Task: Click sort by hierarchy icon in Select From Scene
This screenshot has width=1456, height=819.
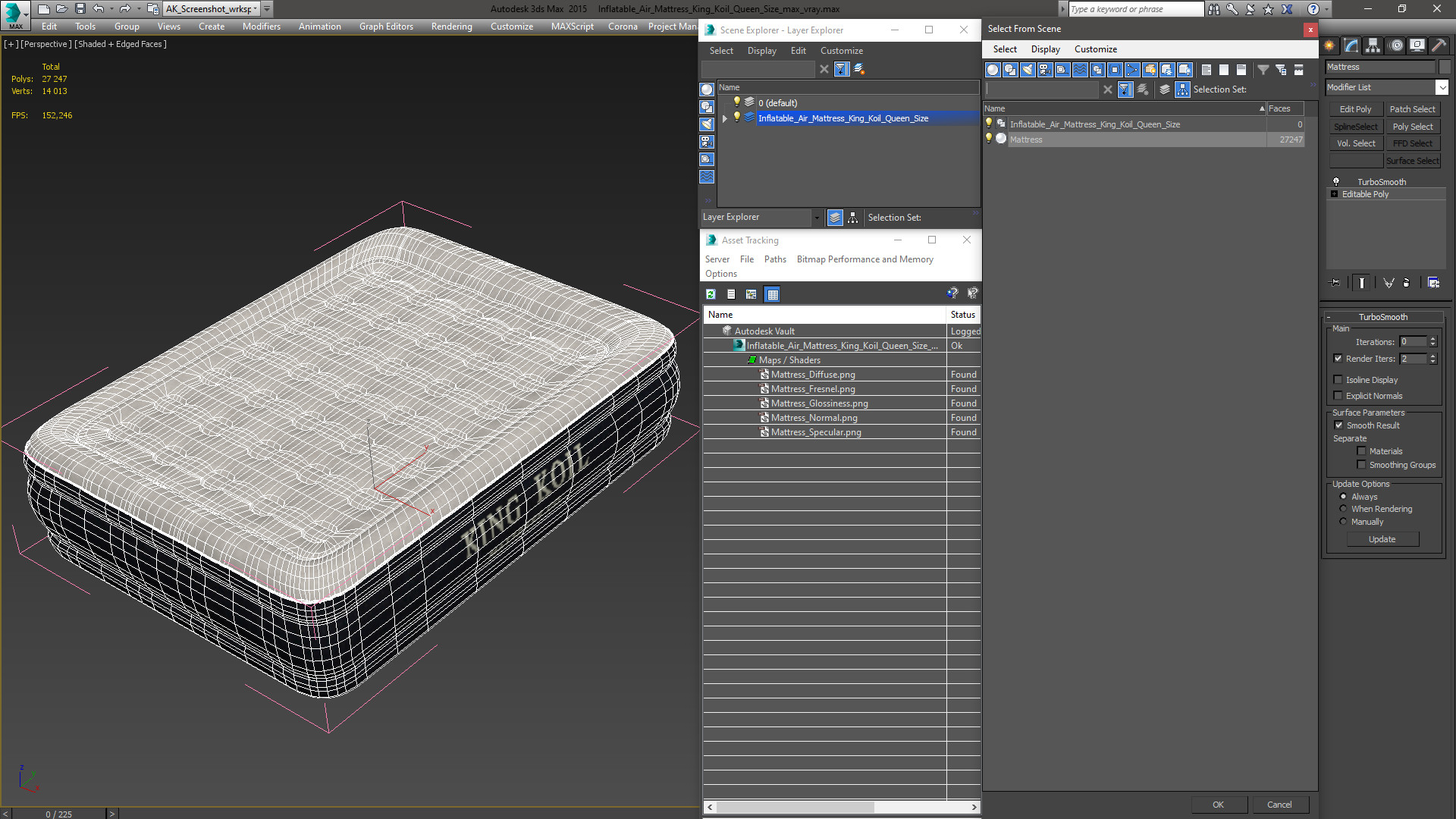Action: click(x=1183, y=89)
